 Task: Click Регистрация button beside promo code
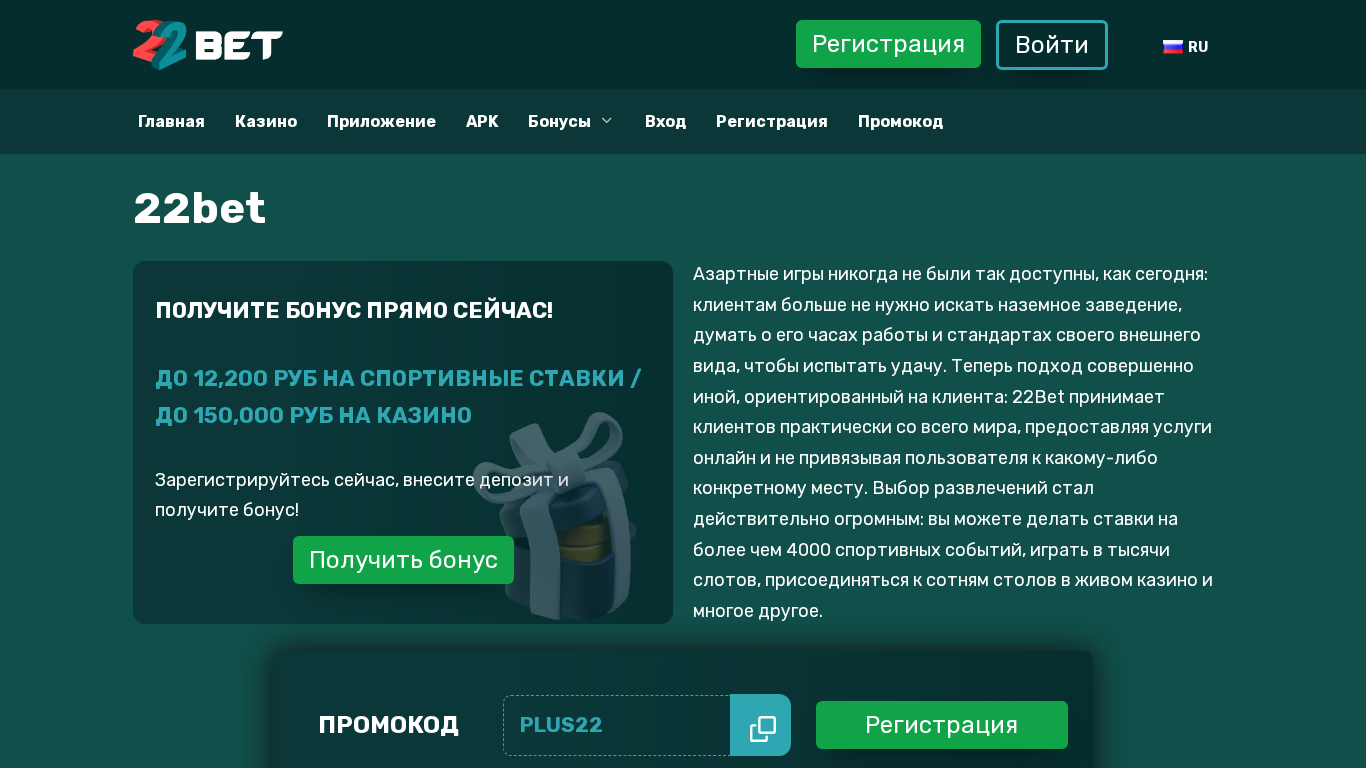click(x=942, y=725)
